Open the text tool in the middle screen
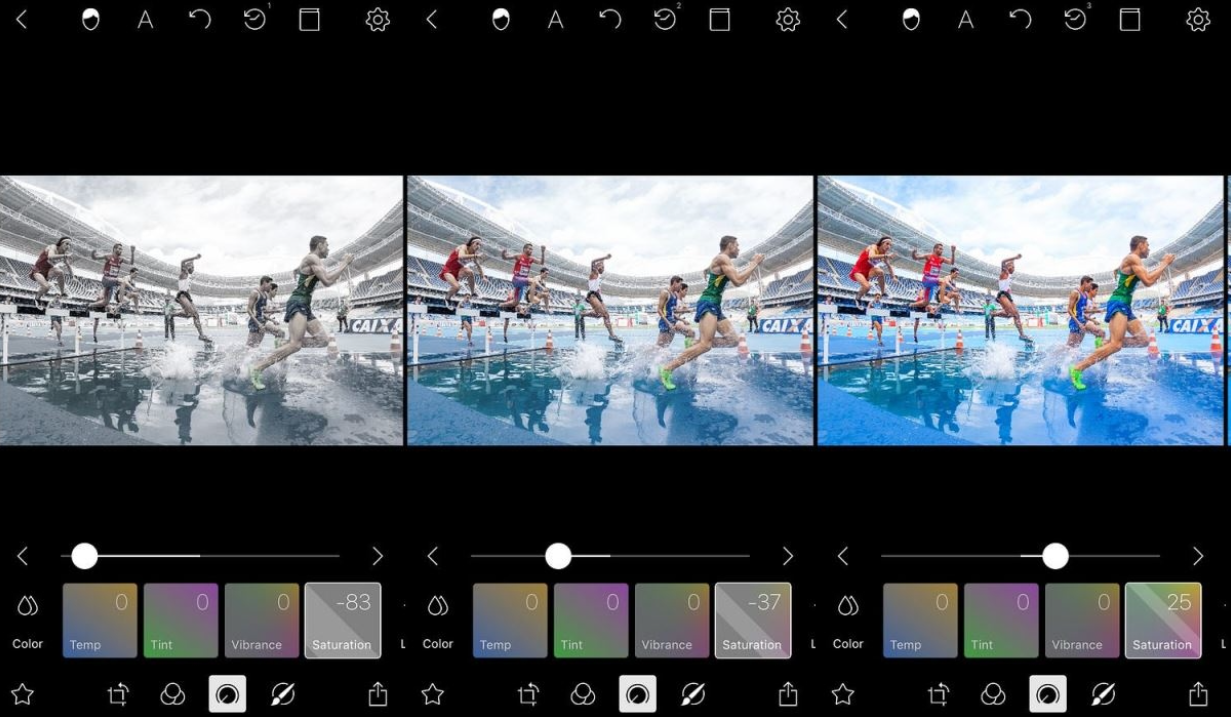Image resolution: width=1231 pixels, height=717 pixels. pos(555,20)
